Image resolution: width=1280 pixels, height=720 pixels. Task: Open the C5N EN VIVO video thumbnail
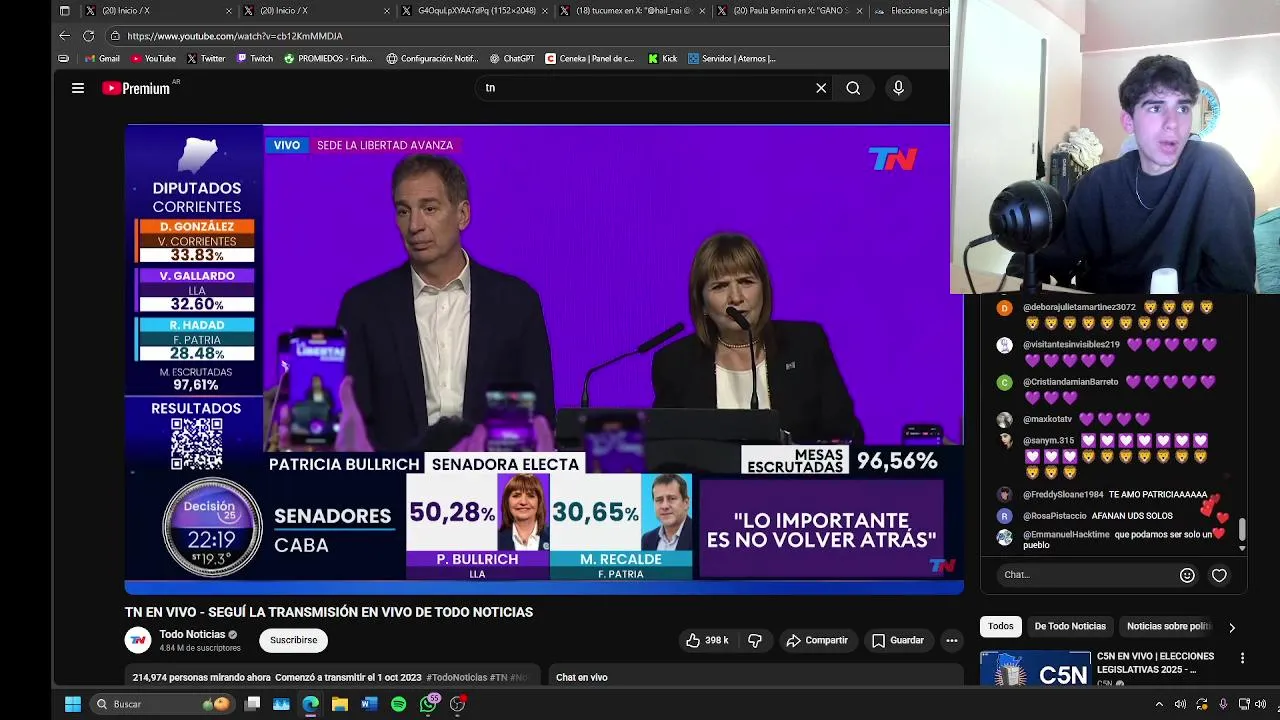pyautogui.click(x=1035, y=668)
